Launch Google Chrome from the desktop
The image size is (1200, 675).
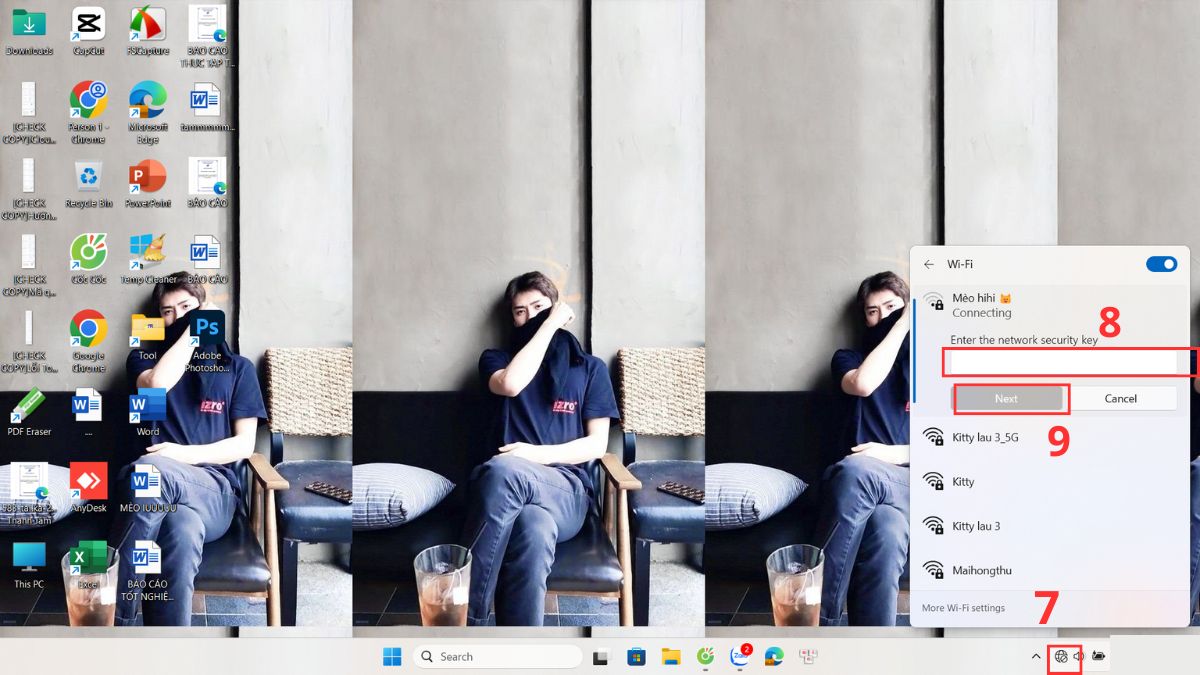[88, 340]
